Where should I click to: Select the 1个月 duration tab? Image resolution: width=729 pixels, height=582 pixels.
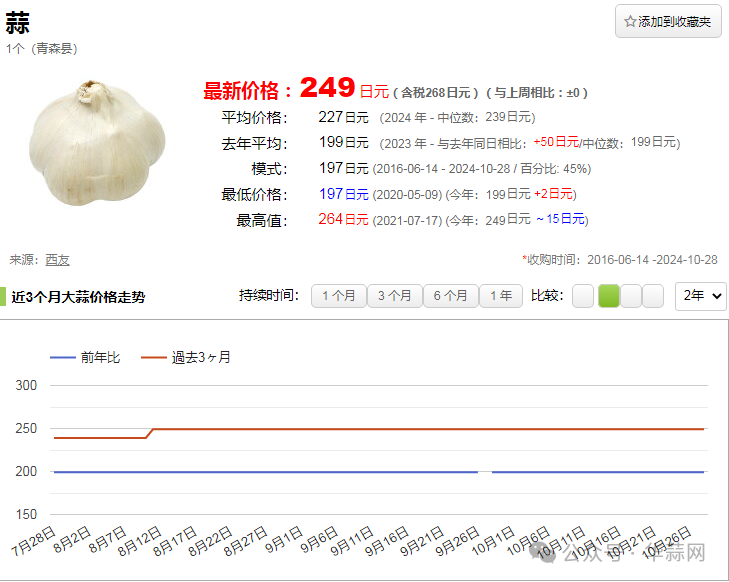click(x=338, y=296)
